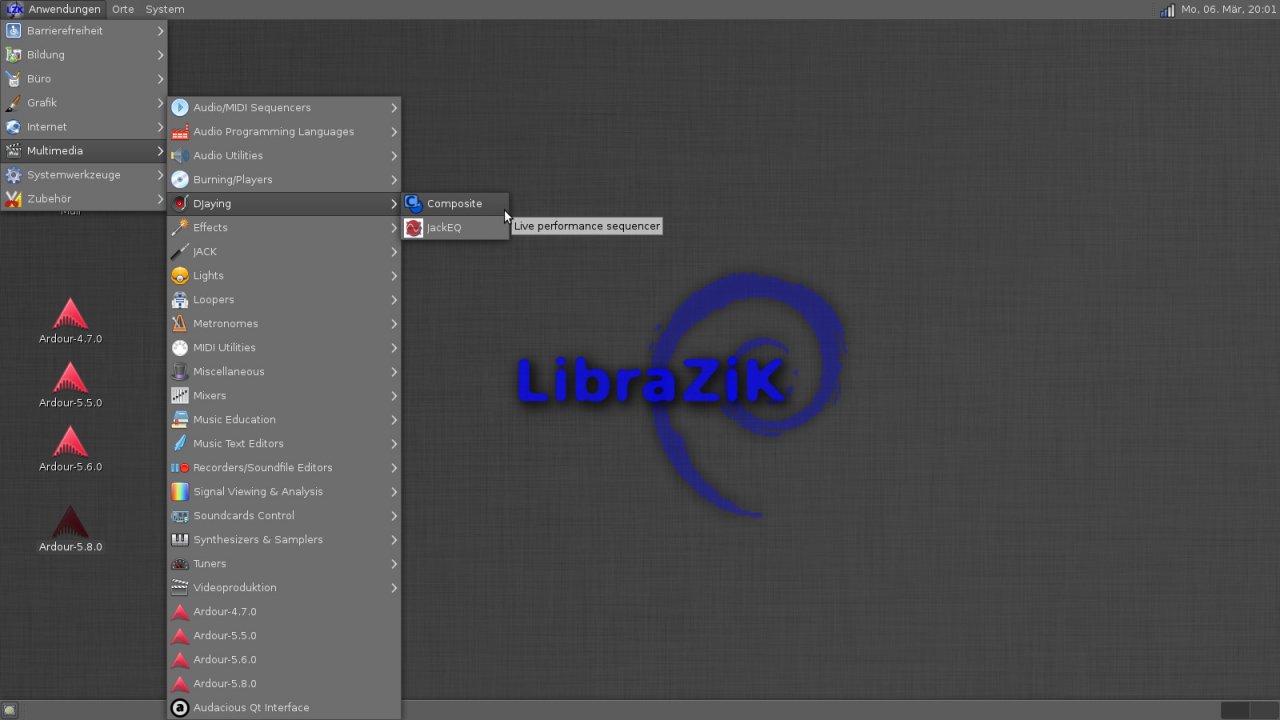Launch Ardour-5.8.0 from the Multimedia menu
Screen dimensions: 1280x720
click(284, 683)
